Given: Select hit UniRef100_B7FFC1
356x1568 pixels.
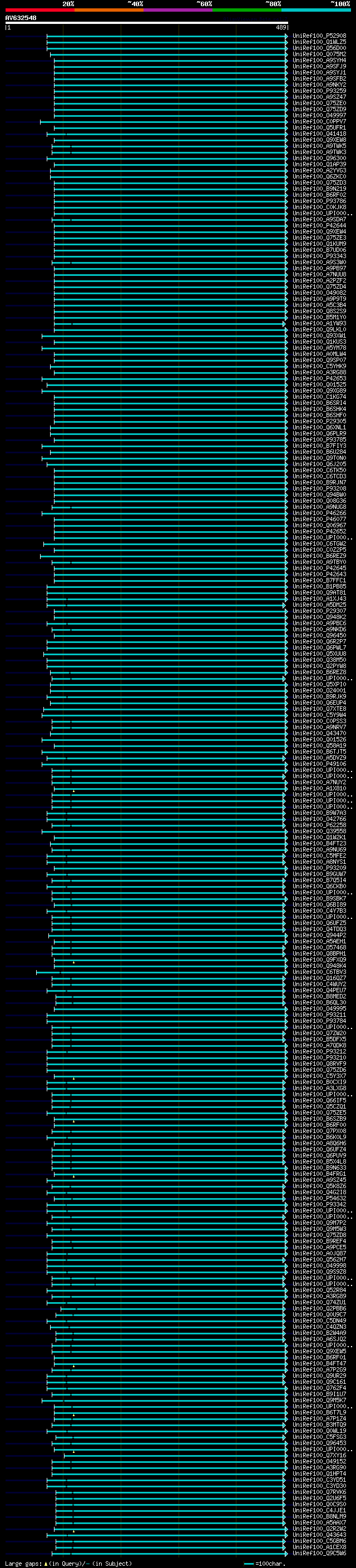Looking at the screenshot, I should [x=319, y=580].
